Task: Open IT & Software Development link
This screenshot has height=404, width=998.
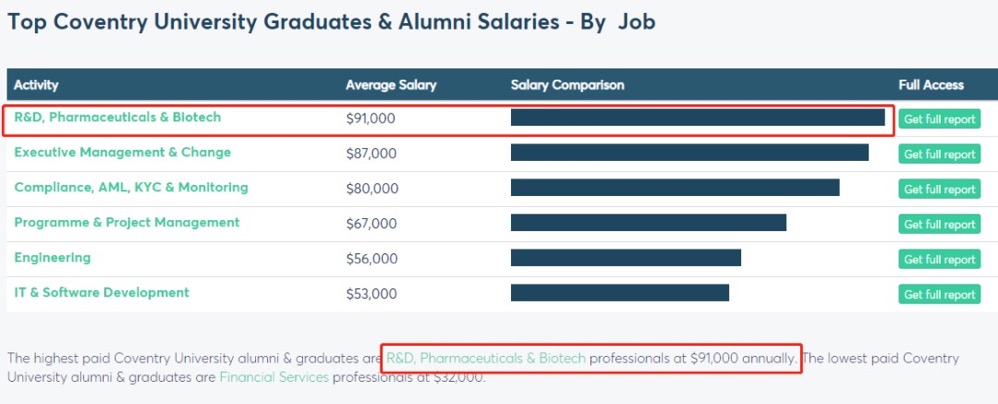Action: [101, 293]
